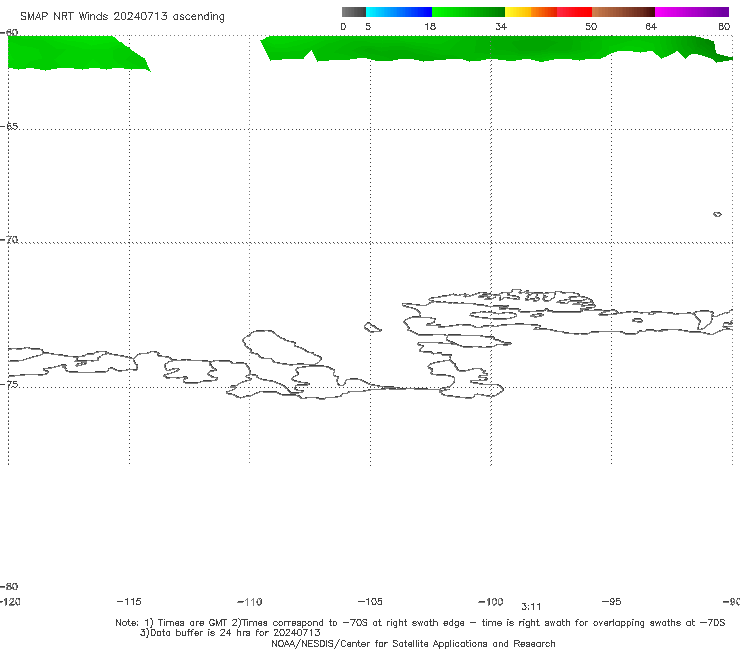Click the color bar label '5'
740x650 pixels.
368,26
